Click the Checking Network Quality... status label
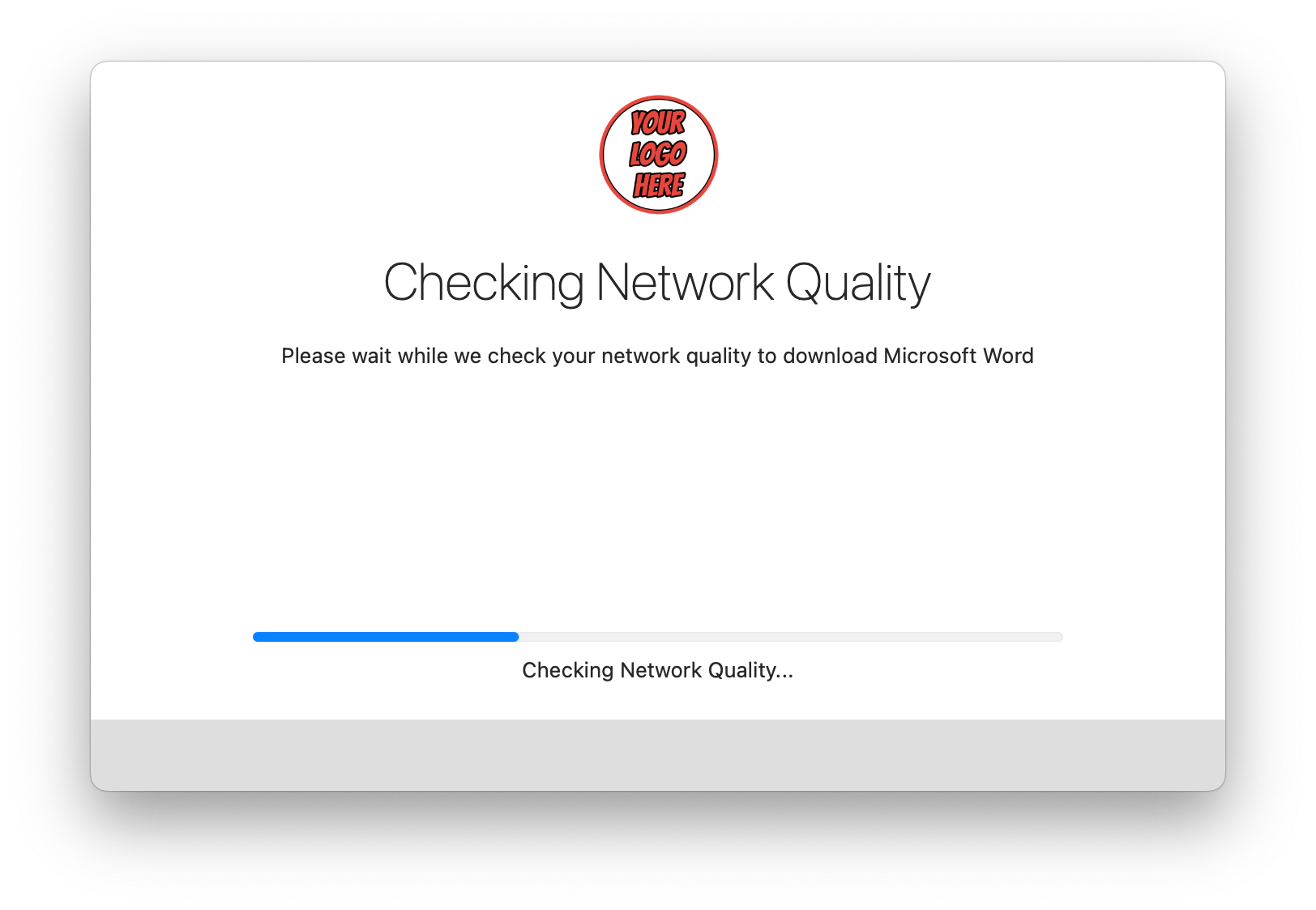Screen dimensions: 1316x910 (657, 671)
